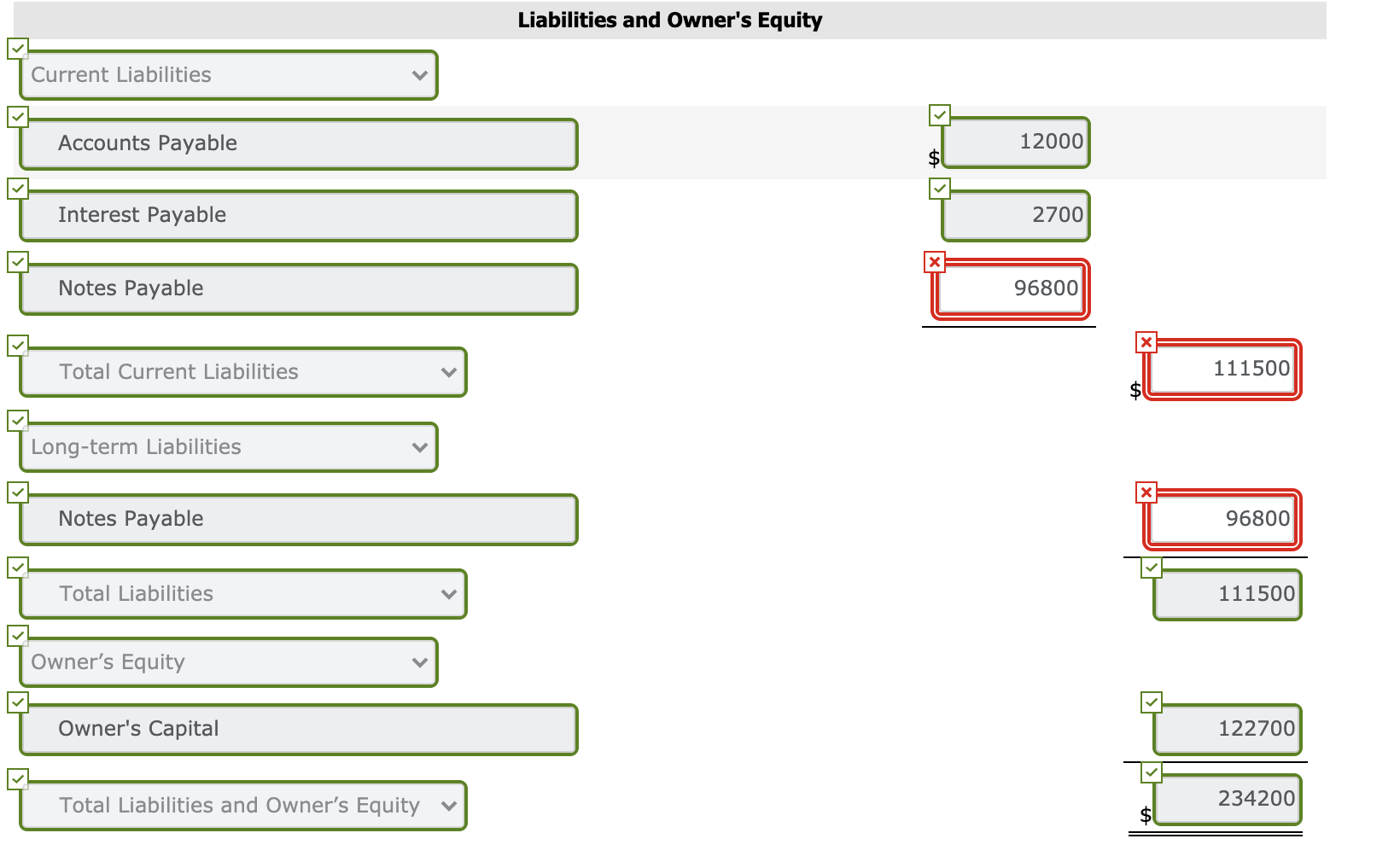This screenshot has width=1400, height=862.
Task: Click green check icon beside Interest Payable label
Action: click(x=18, y=188)
